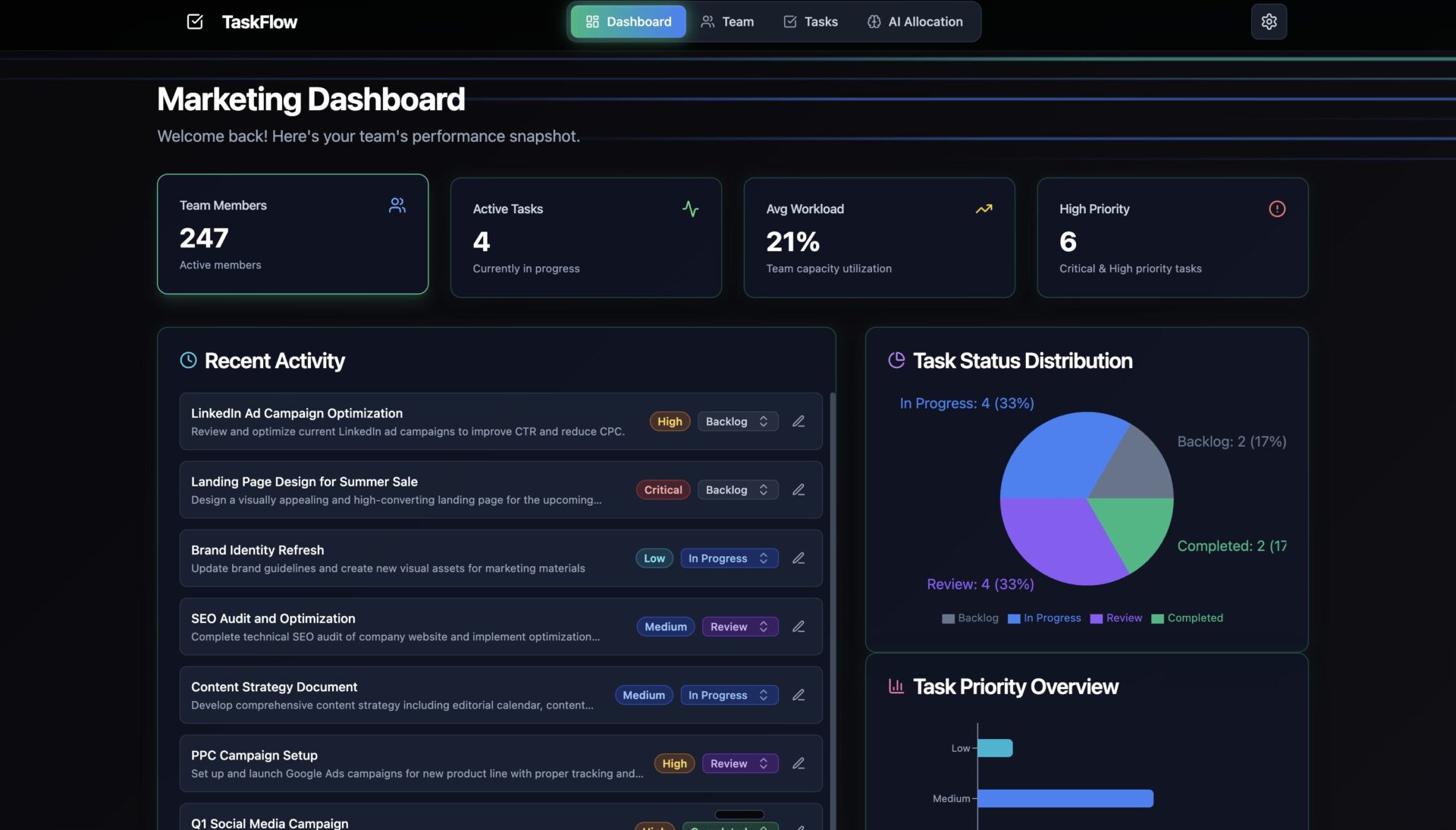Toggle the Completed legend entry
This screenshot has height=830, width=1456.
point(1187,618)
